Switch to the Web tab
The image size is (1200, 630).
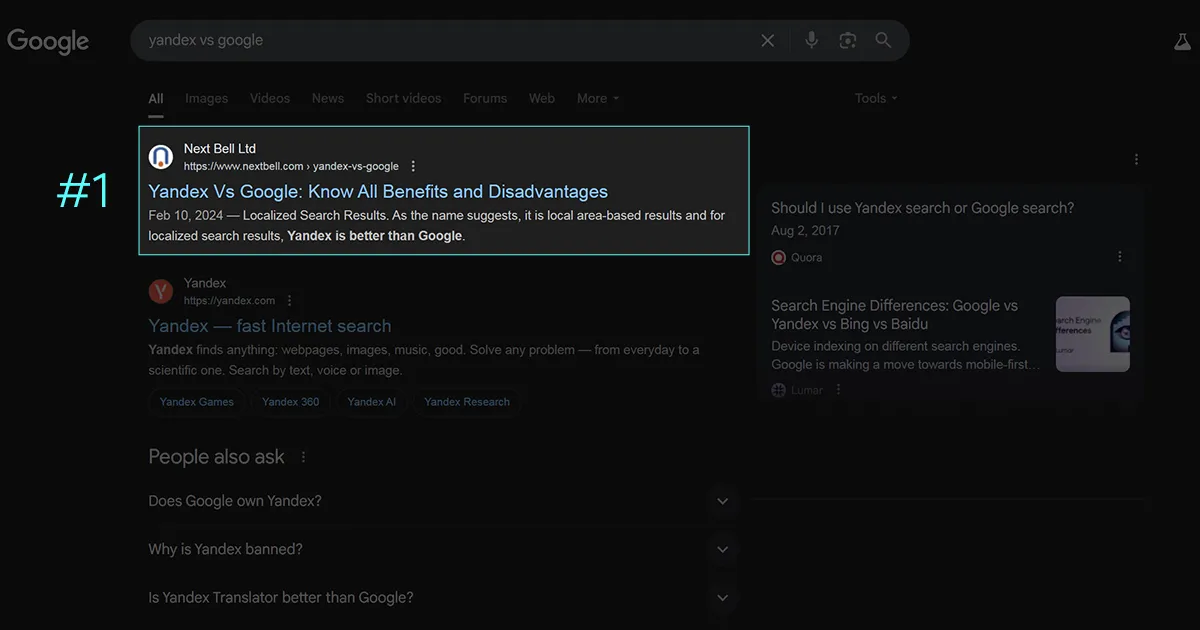542,98
